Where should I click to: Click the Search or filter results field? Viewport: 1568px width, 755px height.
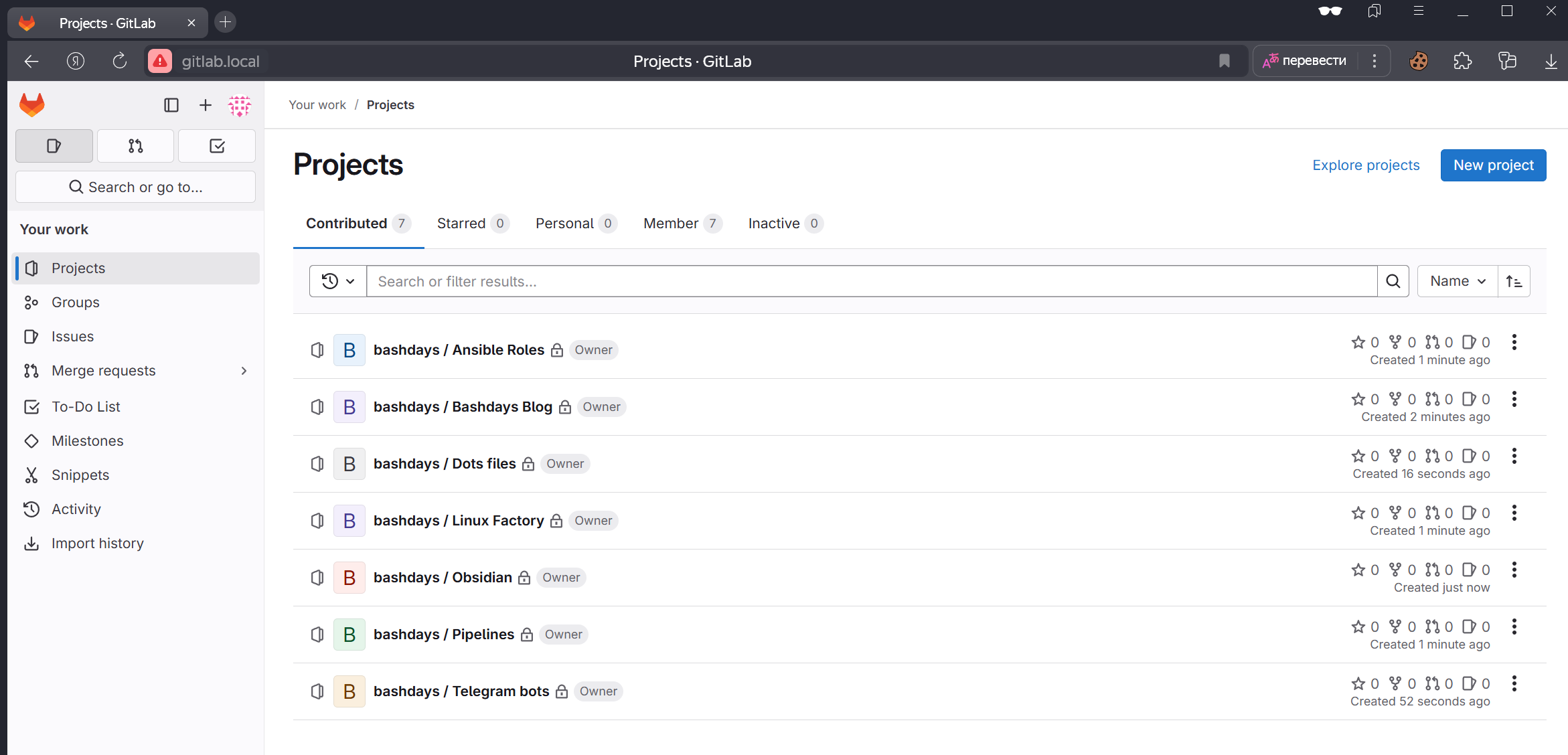pos(870,281)
